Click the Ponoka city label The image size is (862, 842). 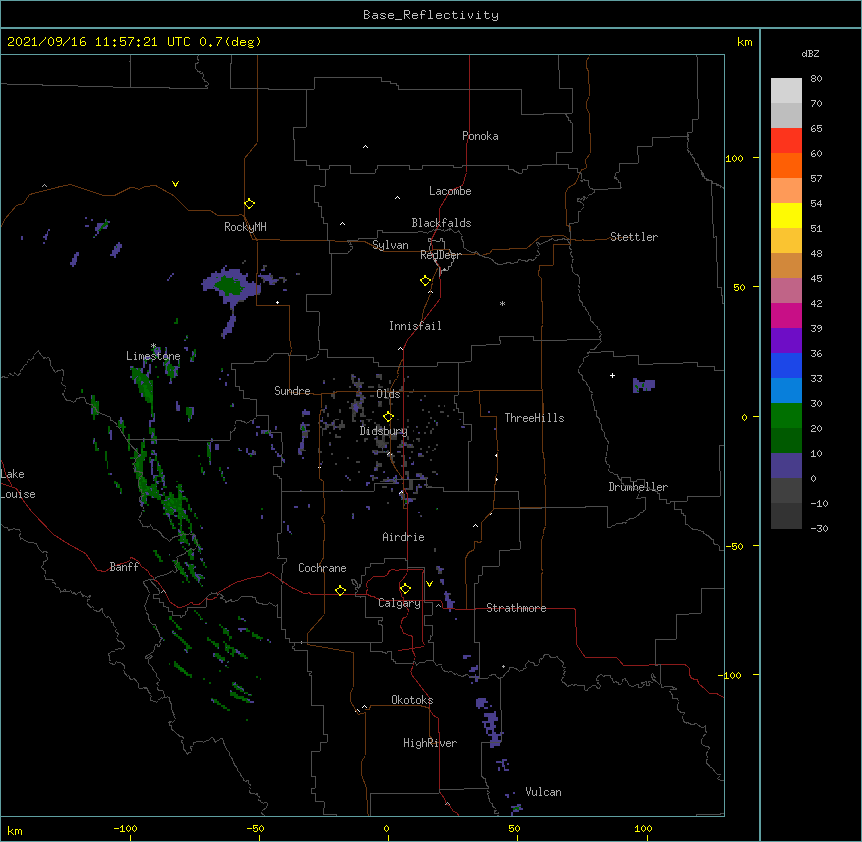(480, 136)
